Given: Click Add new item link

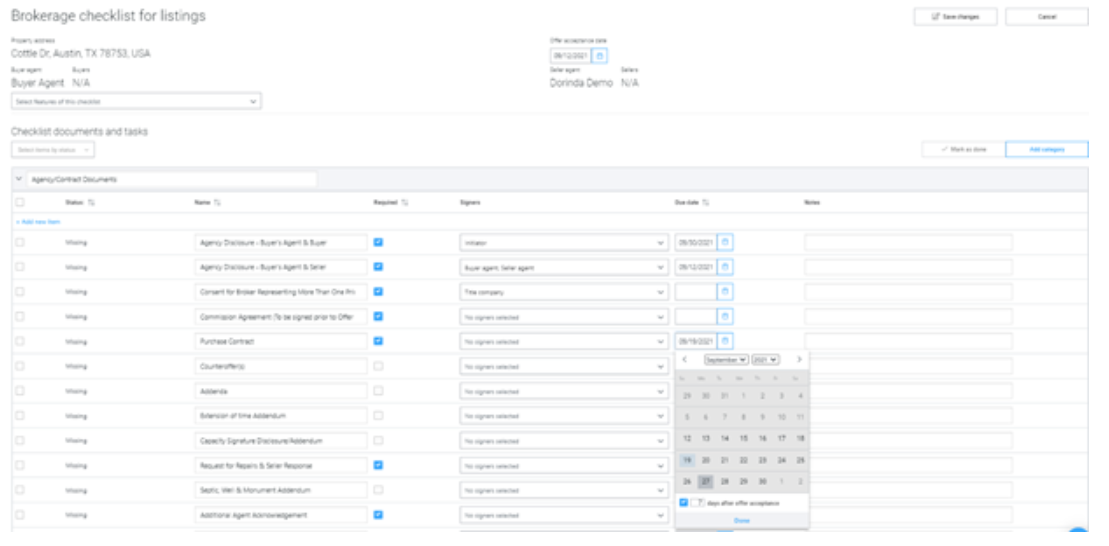Looking at the screenshot, I should 38,221.
